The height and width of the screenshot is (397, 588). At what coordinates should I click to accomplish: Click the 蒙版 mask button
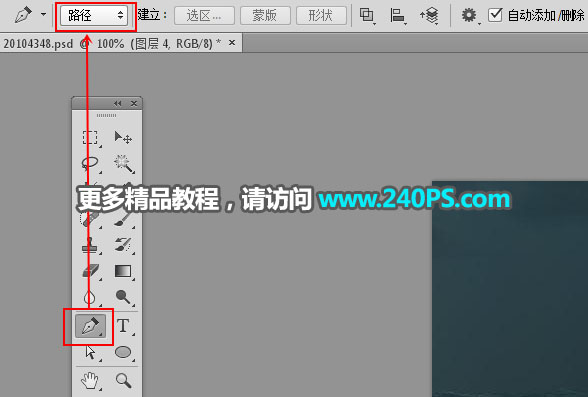(x=265, y=15)
